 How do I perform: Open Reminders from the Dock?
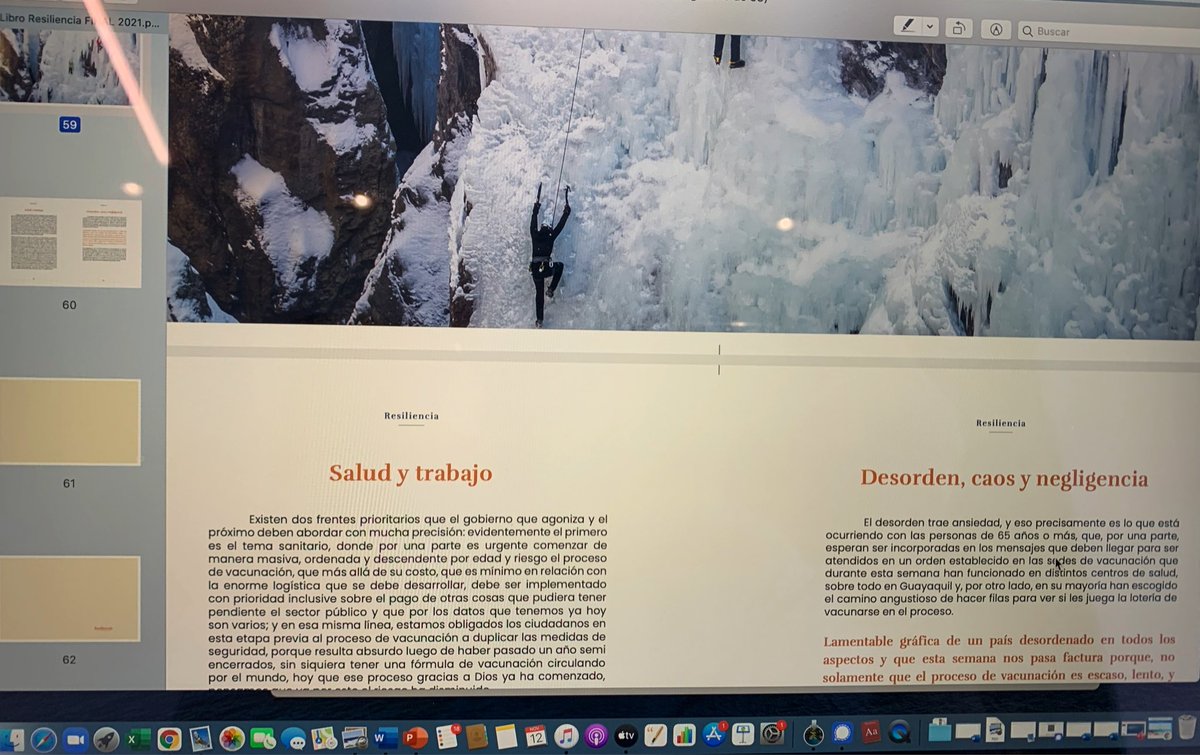(447, 738)
